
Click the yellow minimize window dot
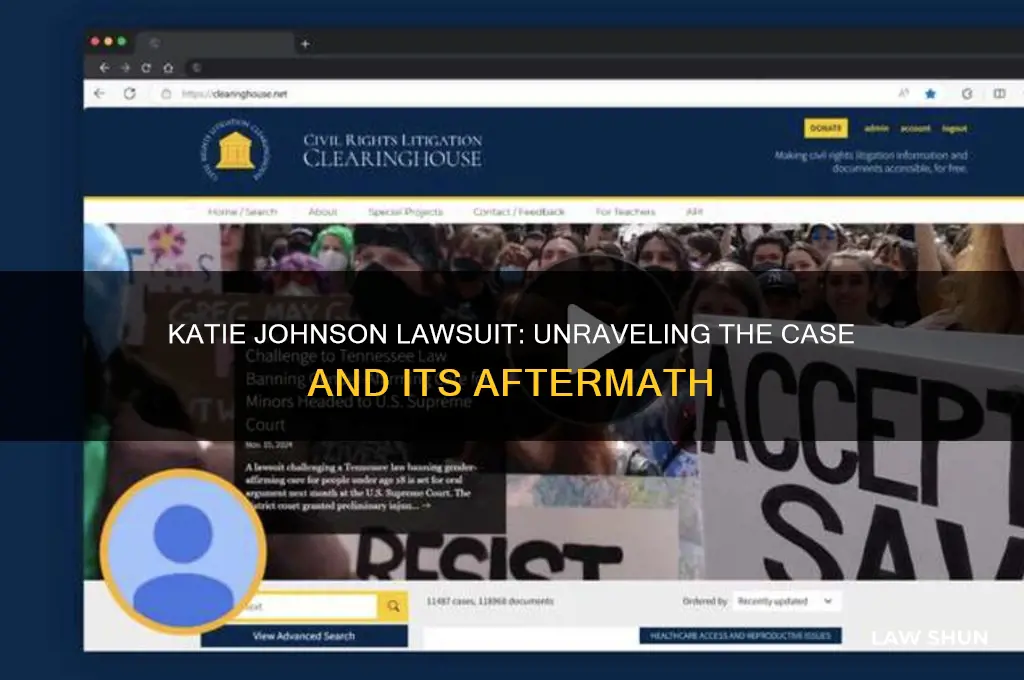(x=108, y=41)
